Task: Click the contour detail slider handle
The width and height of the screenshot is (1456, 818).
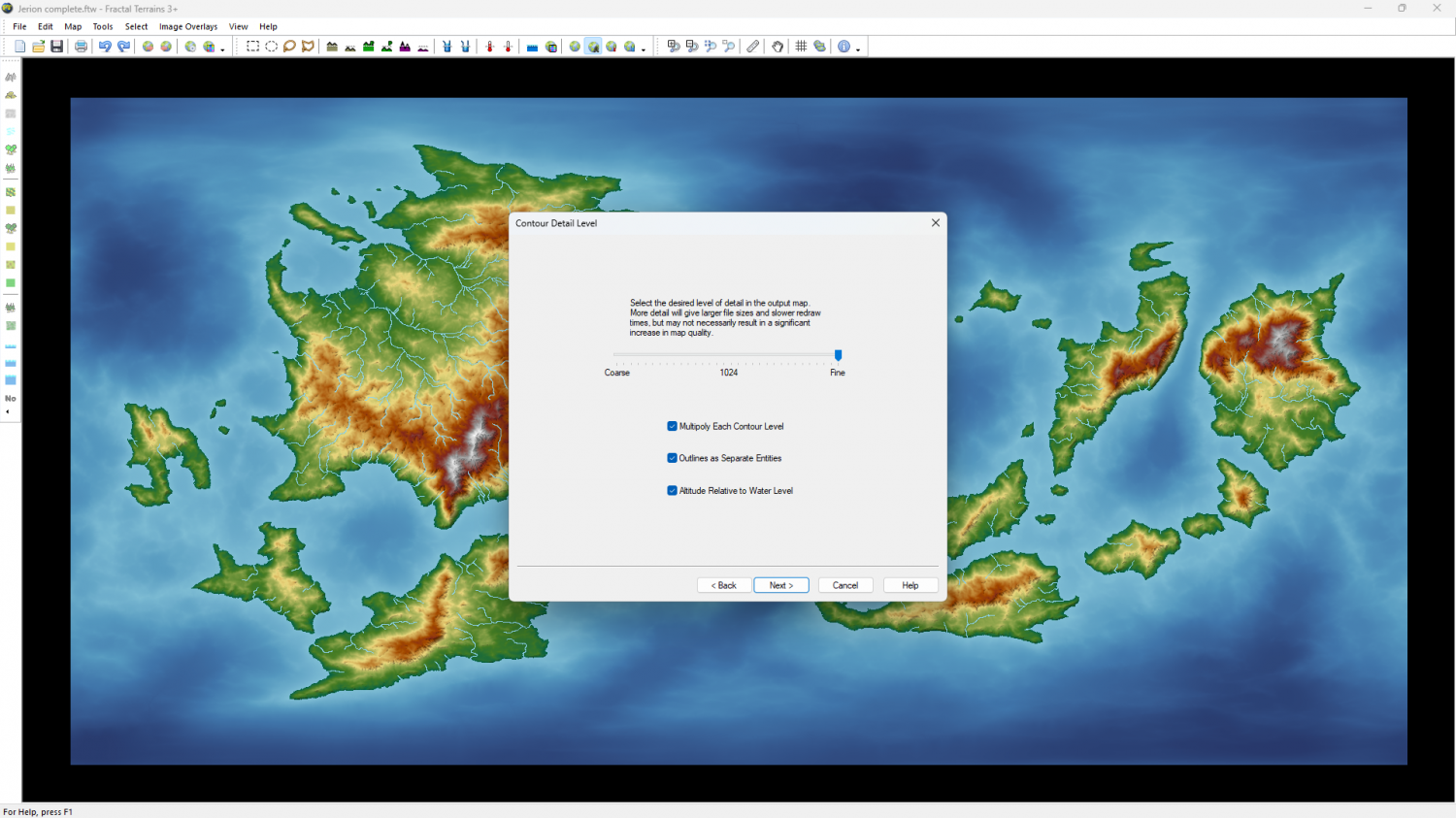Action: (838, 355)
